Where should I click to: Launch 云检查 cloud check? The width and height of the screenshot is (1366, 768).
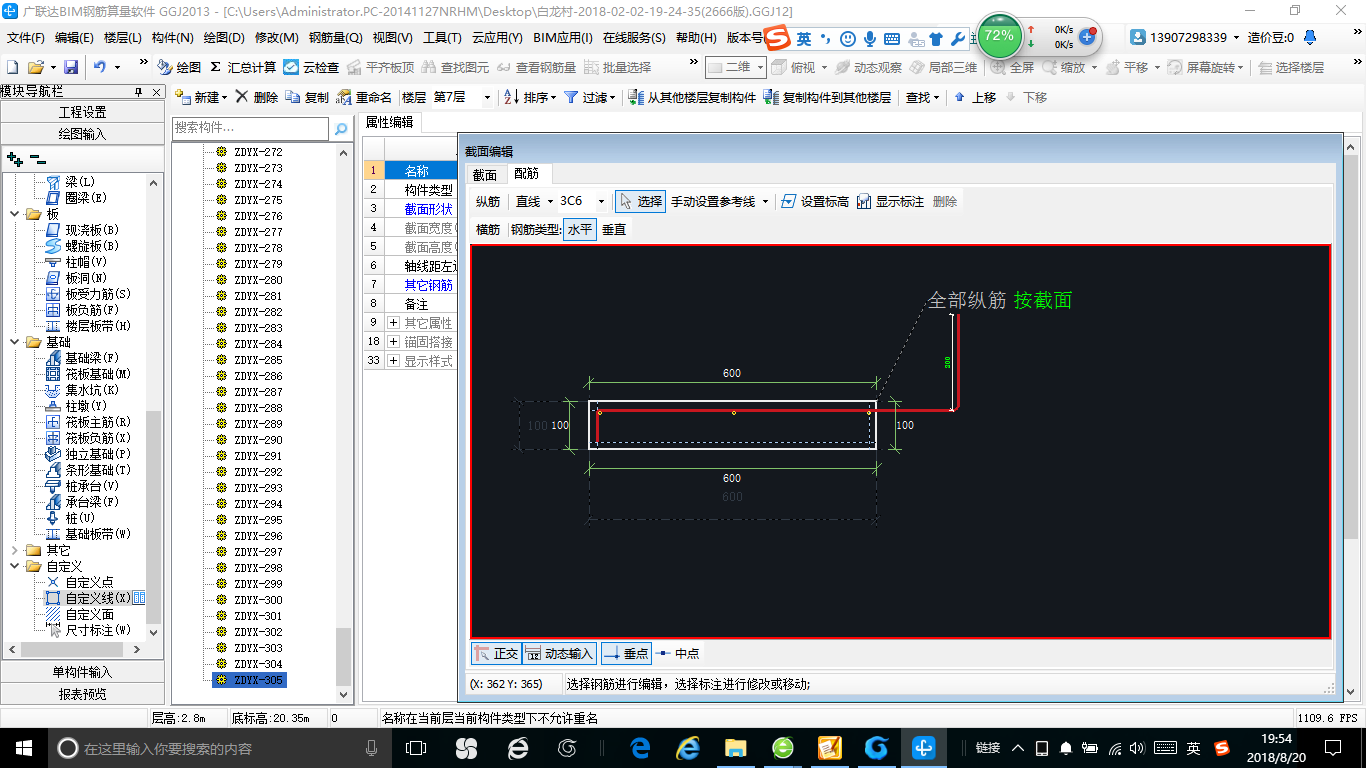311,67
